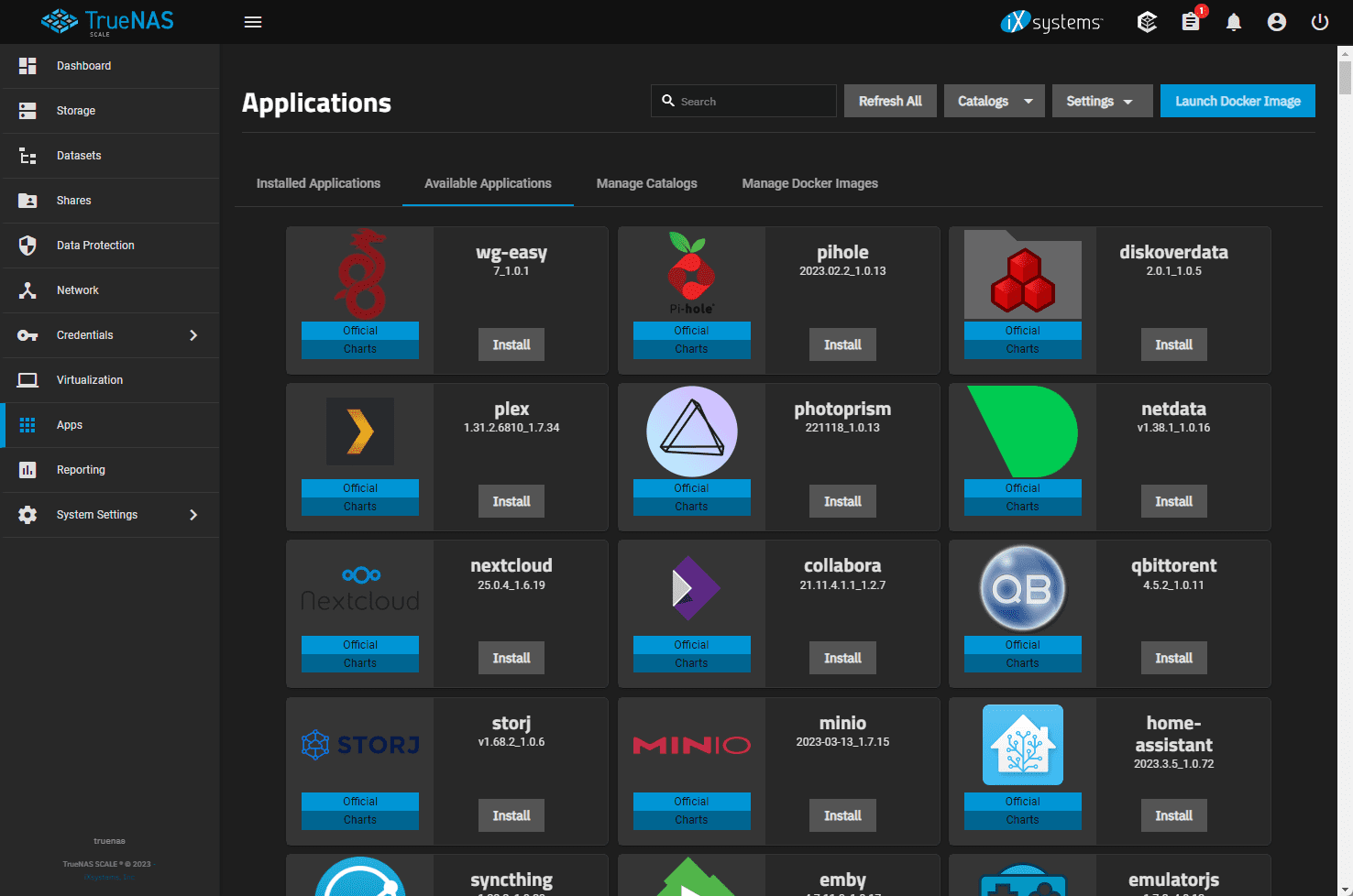Click Launch Docker Image button
Screen dimensions: 1353x896
(1237, 101)
